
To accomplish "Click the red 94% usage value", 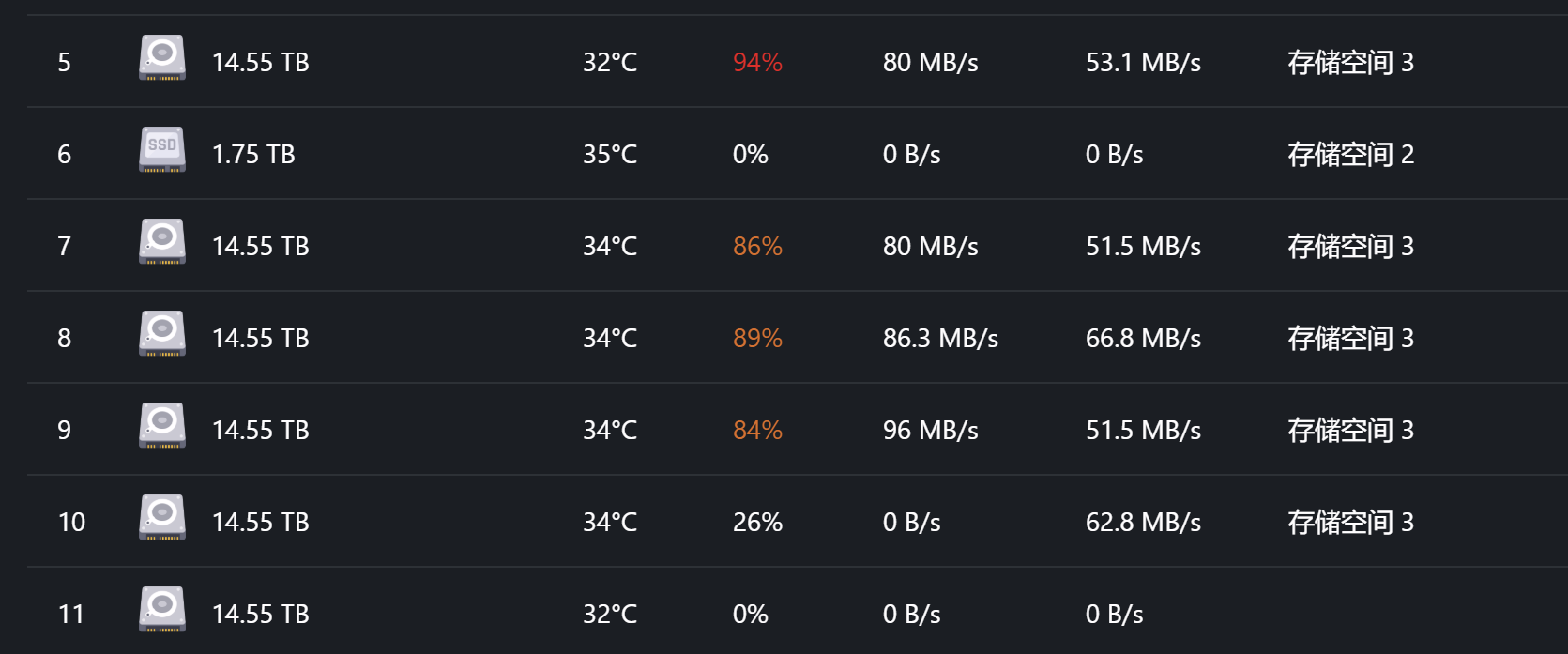I will click(757, 63).
